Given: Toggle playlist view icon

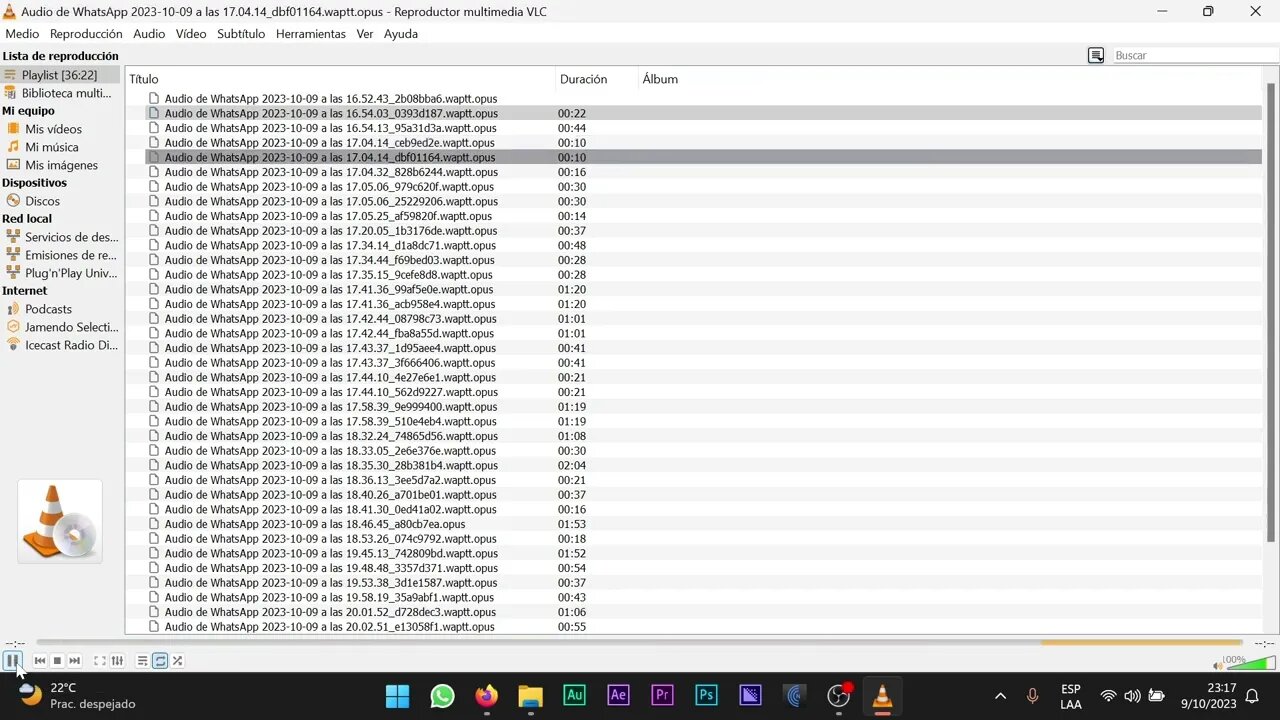Looking at the screenshot, I should [x=142, y=661].
